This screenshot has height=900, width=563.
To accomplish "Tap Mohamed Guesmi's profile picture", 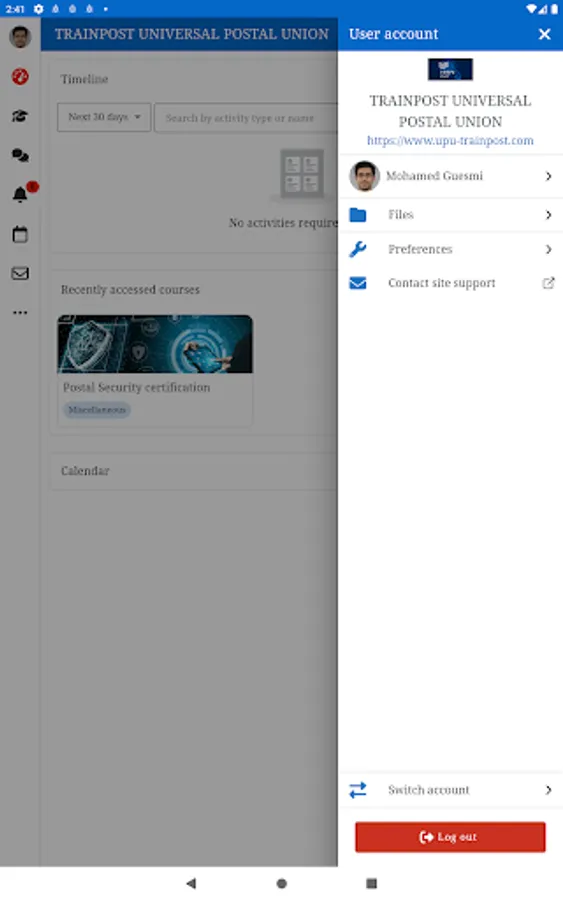I will (x=364, y=176).
